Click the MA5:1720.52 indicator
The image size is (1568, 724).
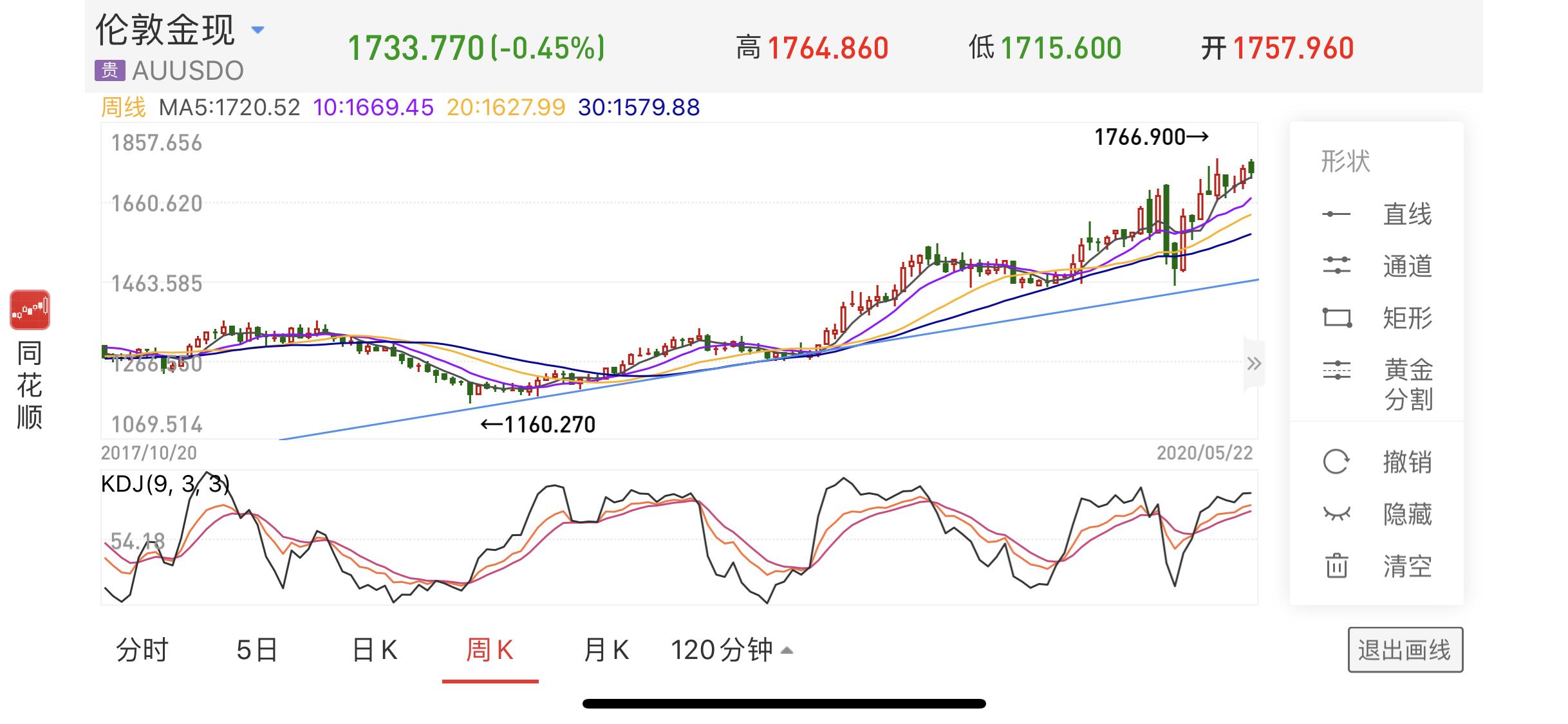coord(230,107)
